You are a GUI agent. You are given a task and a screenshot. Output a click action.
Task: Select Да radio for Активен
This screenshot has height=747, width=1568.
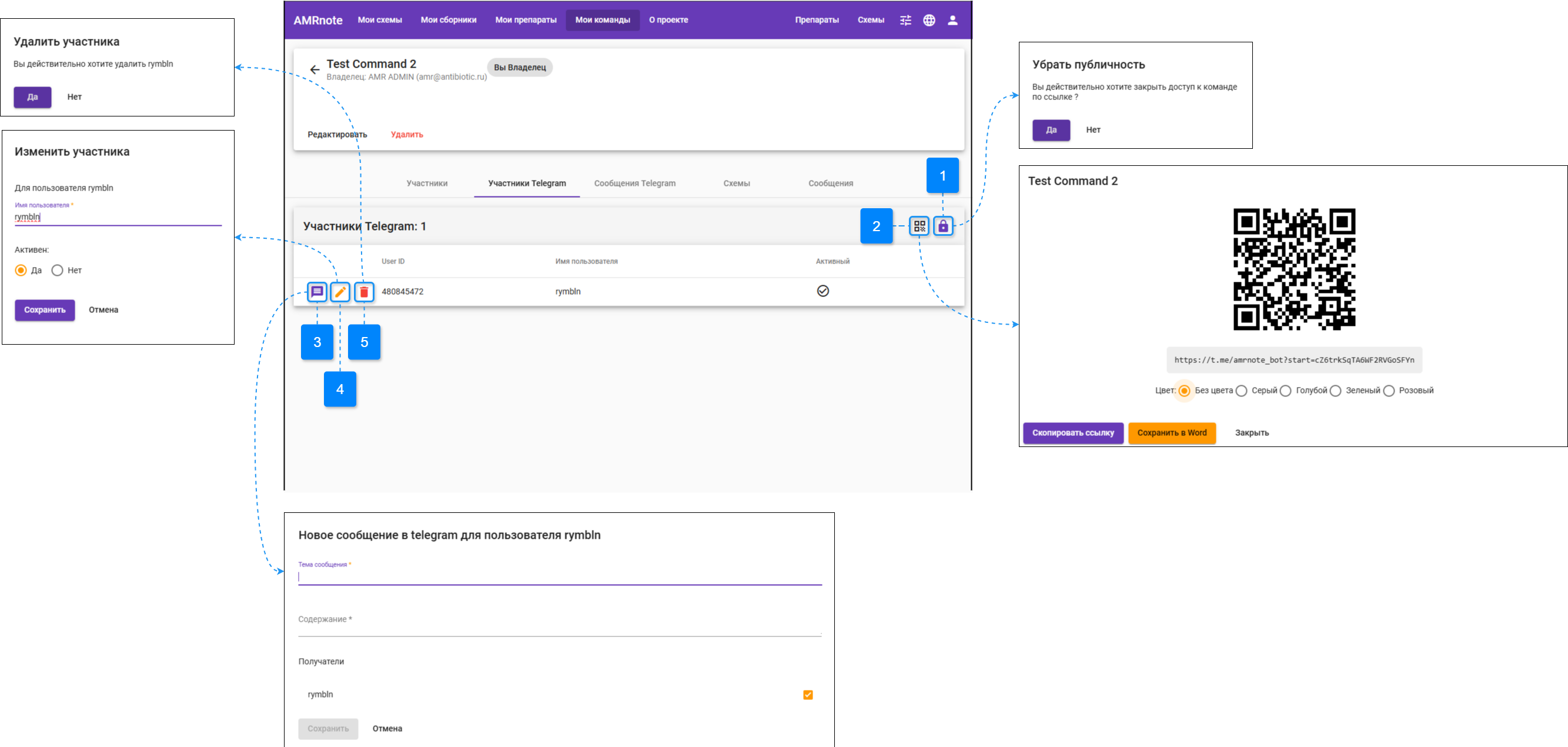pyautogui.click(x=21, y=271)
